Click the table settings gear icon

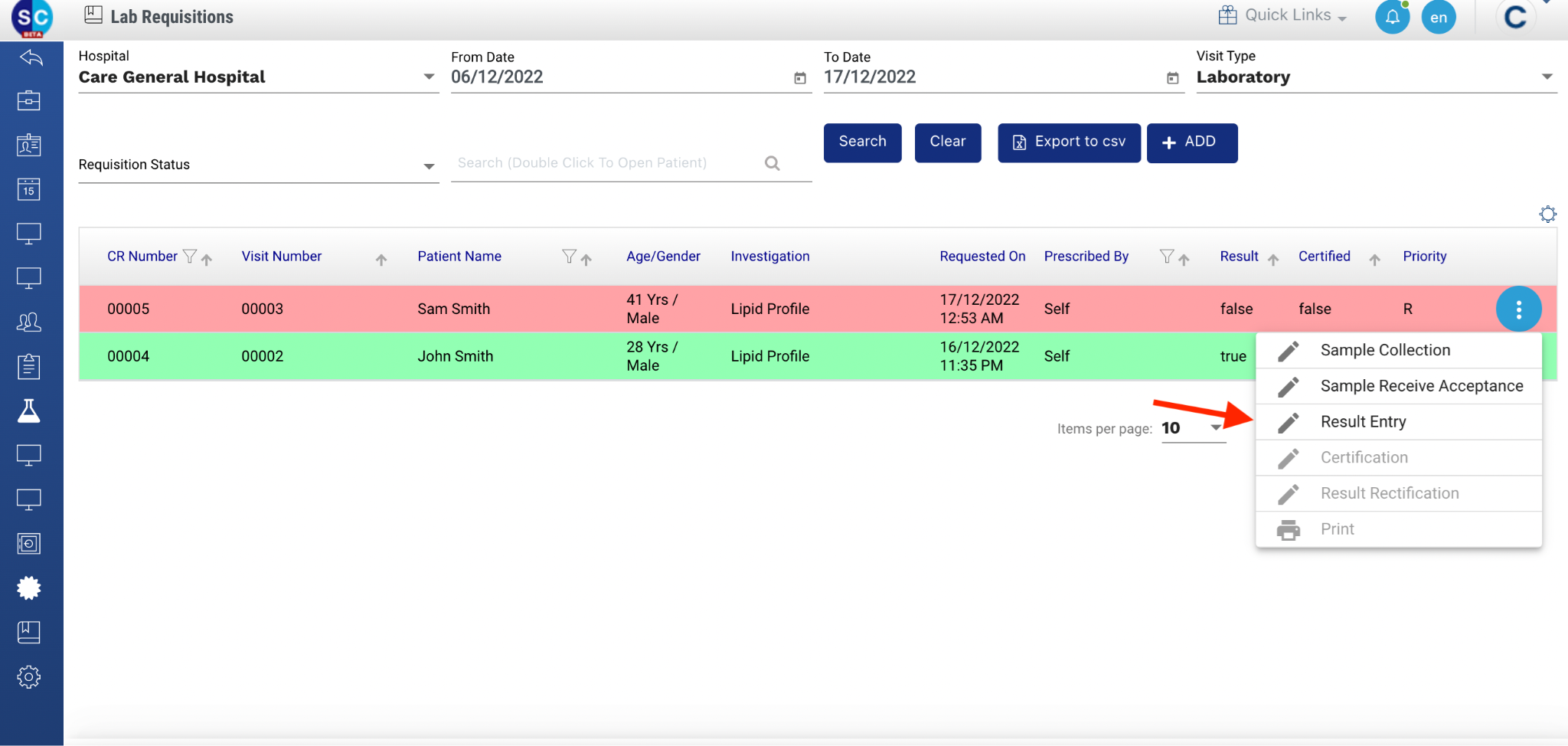pos(1547,214)
